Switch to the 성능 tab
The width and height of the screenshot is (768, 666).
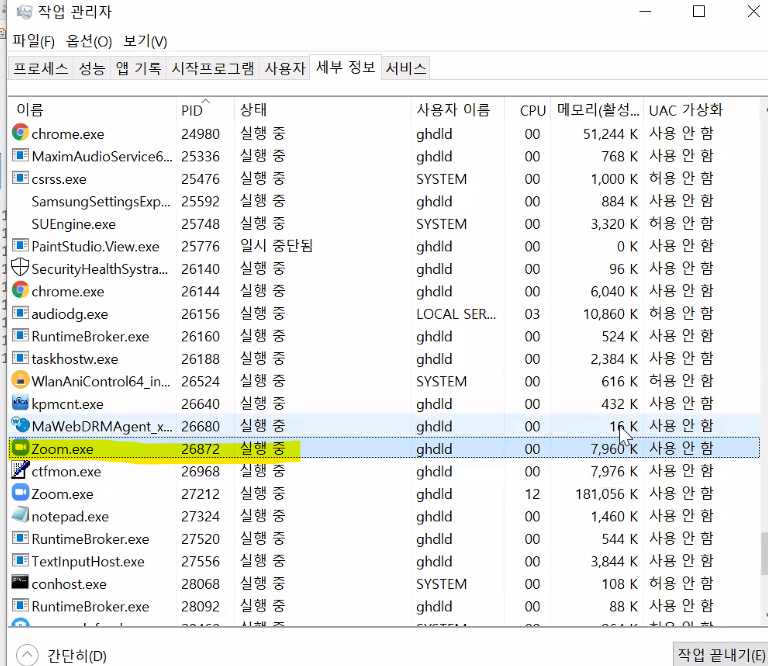(92, 68)
